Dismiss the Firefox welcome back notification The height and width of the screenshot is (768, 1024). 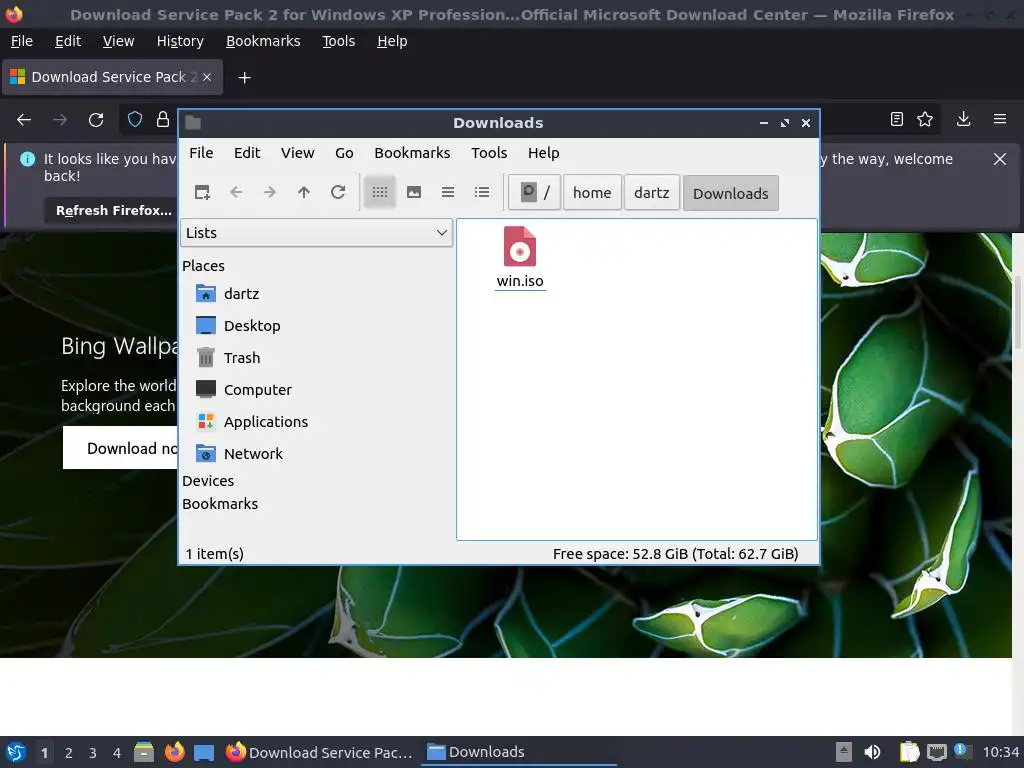(1000, 159)
